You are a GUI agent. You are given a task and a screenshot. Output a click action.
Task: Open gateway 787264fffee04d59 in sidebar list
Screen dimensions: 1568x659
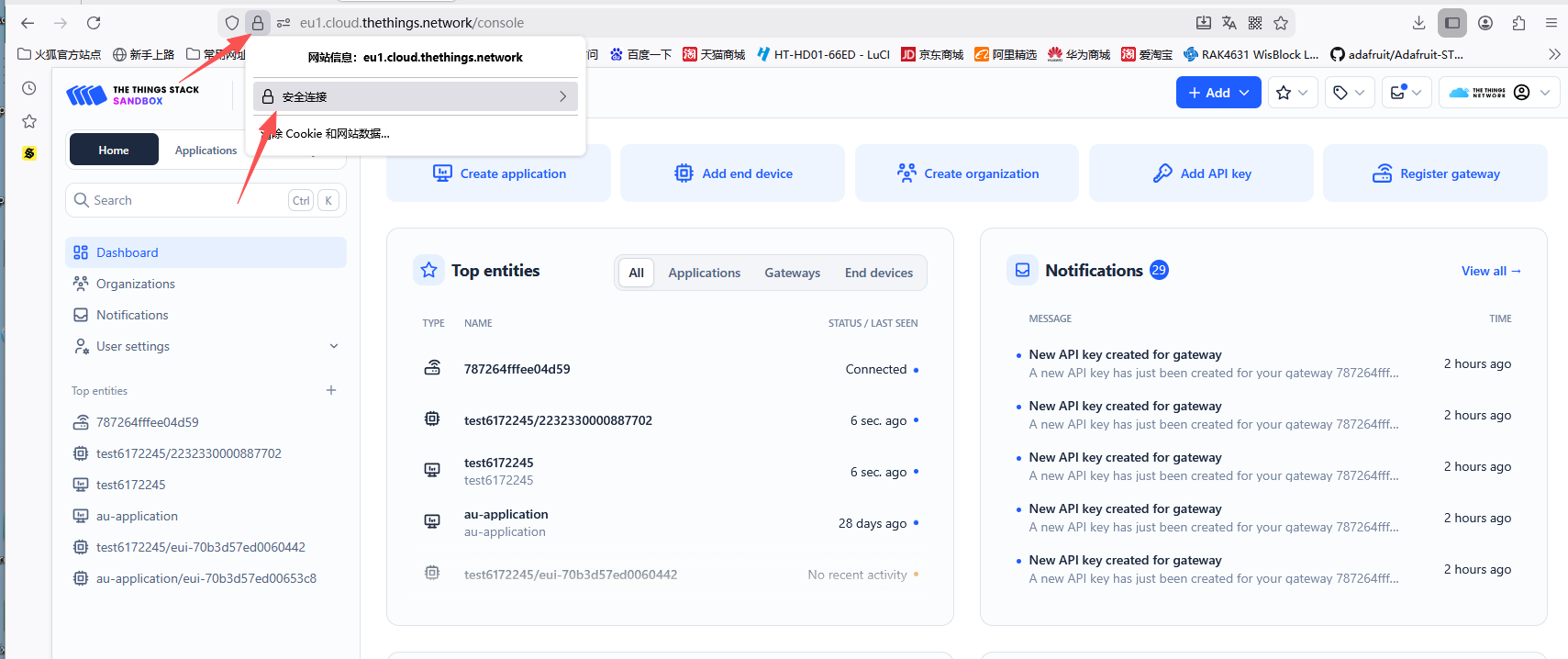(x=147, y=422)
